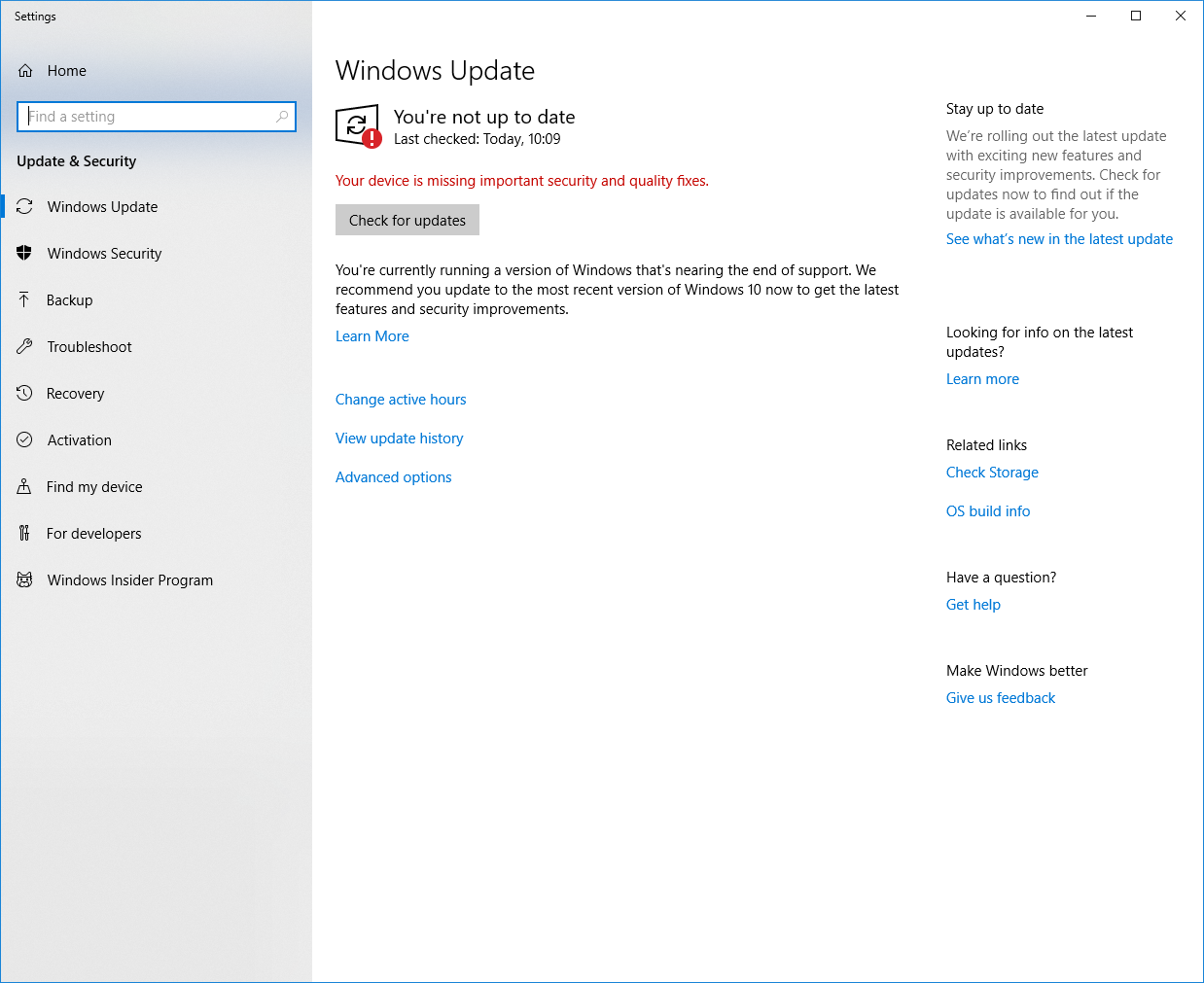
Task: Open the OS build info link
Action: pyautogui.click(x=988, y=511)
